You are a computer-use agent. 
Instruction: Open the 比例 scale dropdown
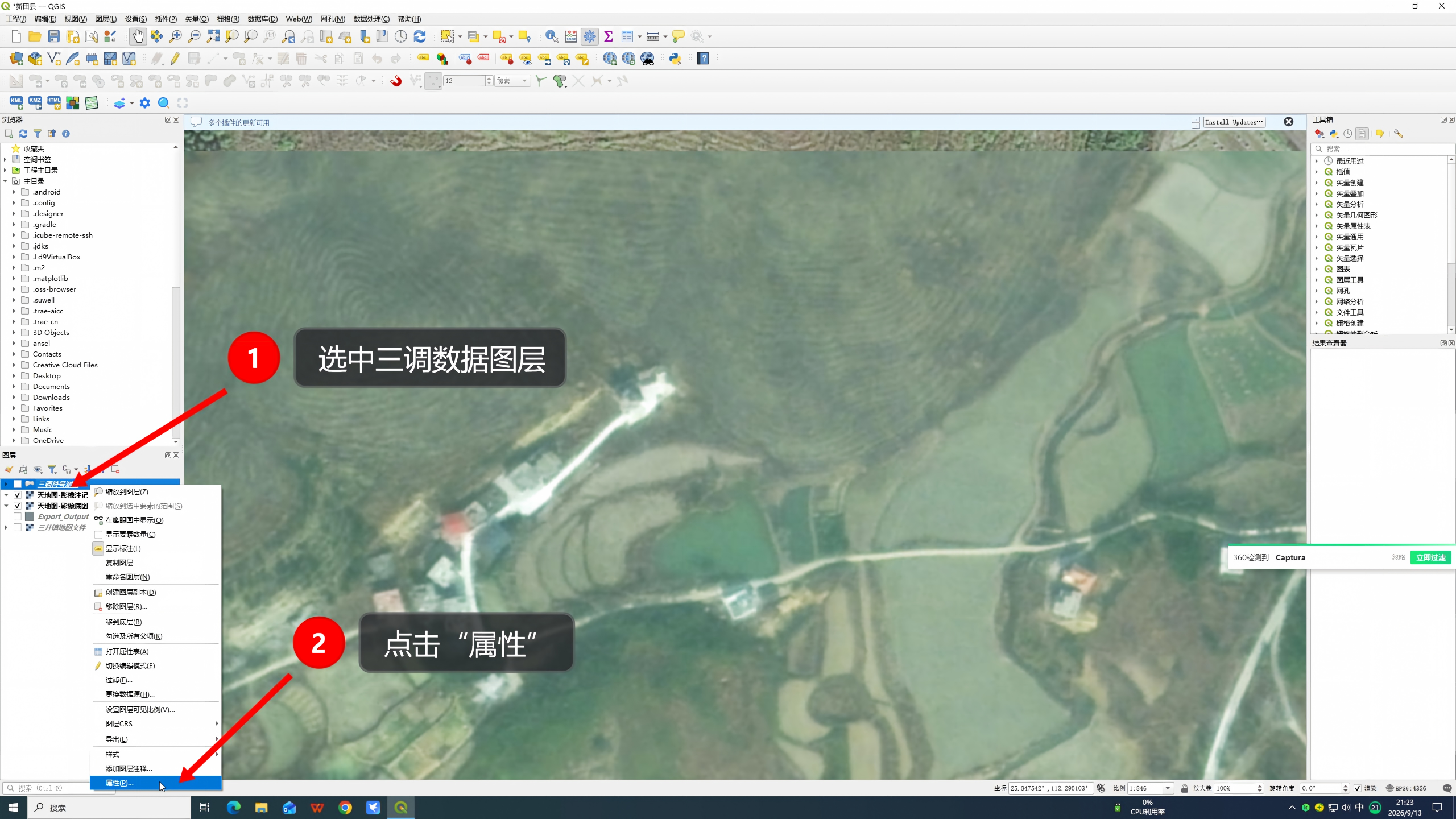(1168, 788)
